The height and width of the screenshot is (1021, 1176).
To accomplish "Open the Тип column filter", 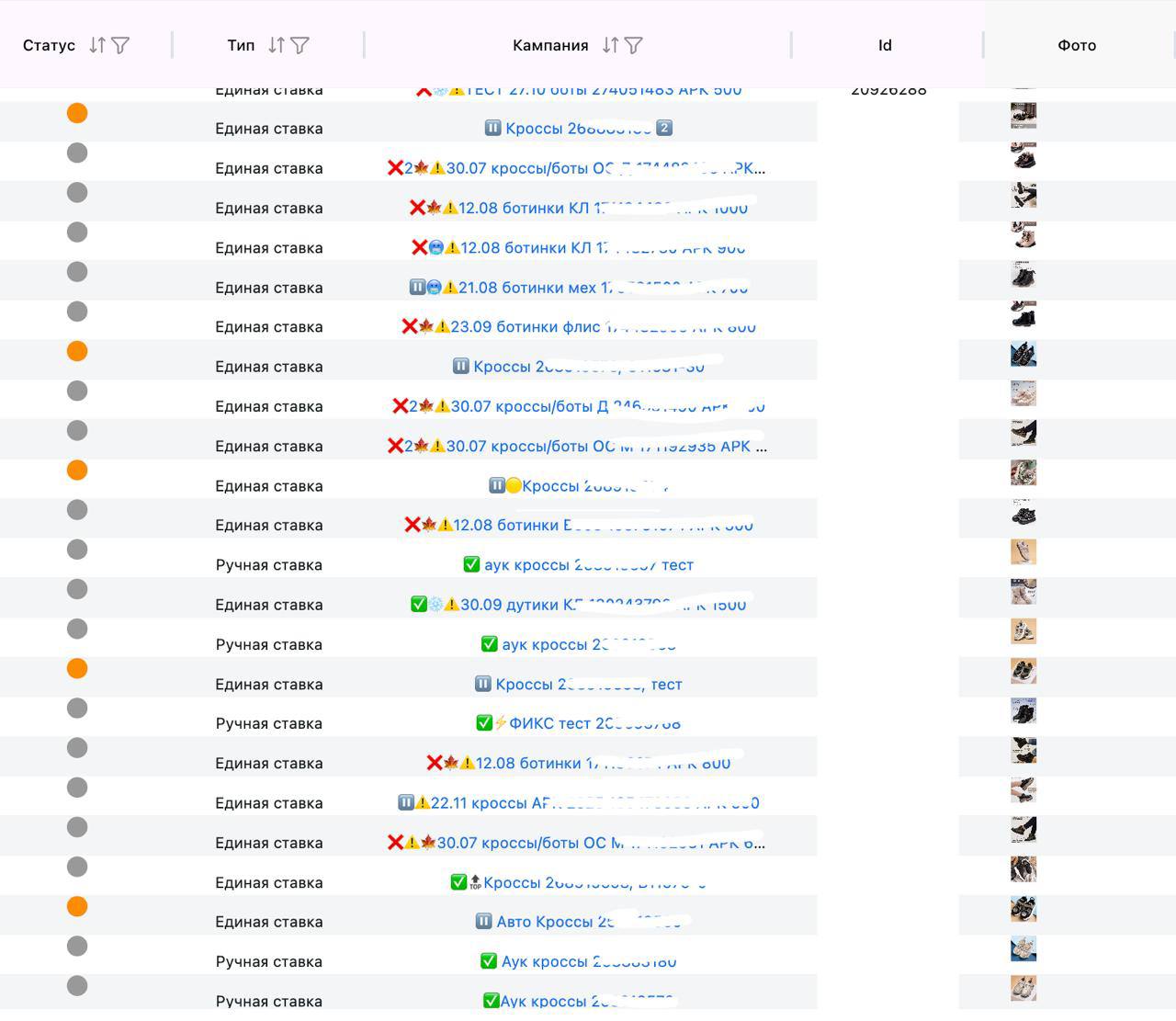I will click(x=300, y=45).
